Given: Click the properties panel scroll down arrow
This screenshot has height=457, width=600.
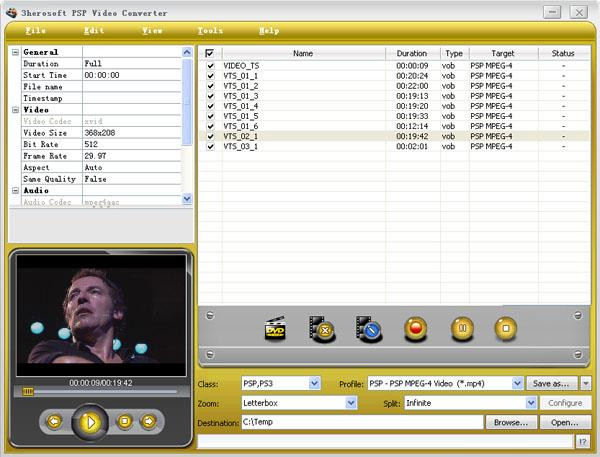Looking at the screenshot, I should (x=187, y=199).
